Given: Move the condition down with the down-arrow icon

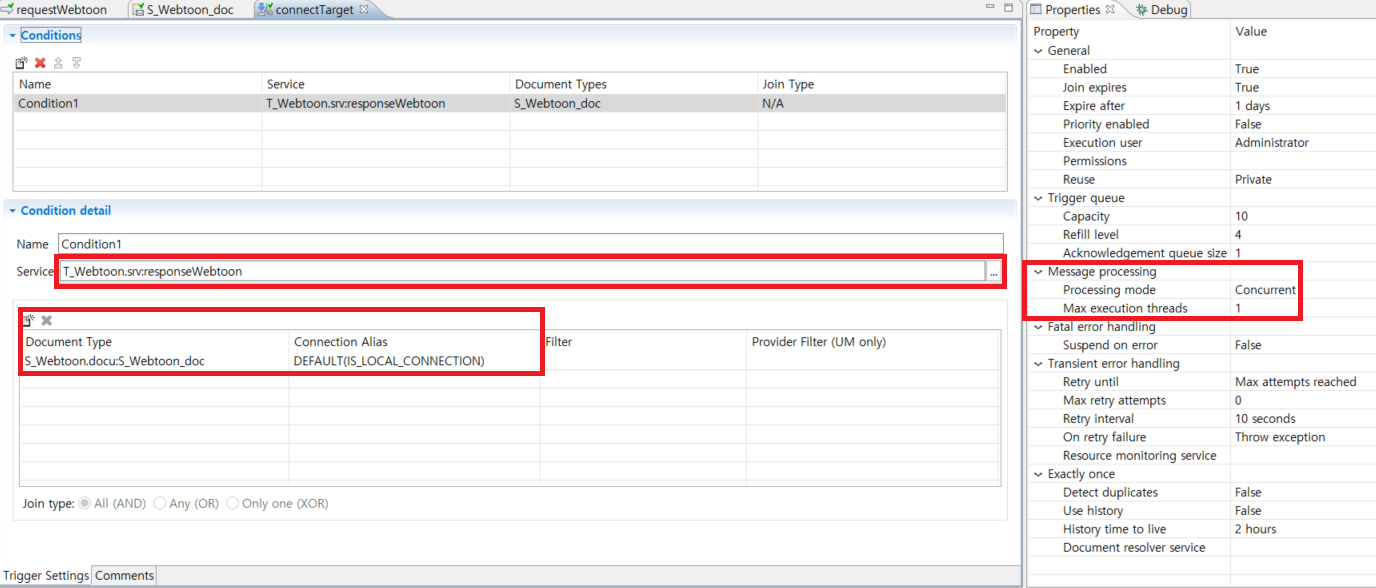Looking at the screenshot, I should click(76, 63).
